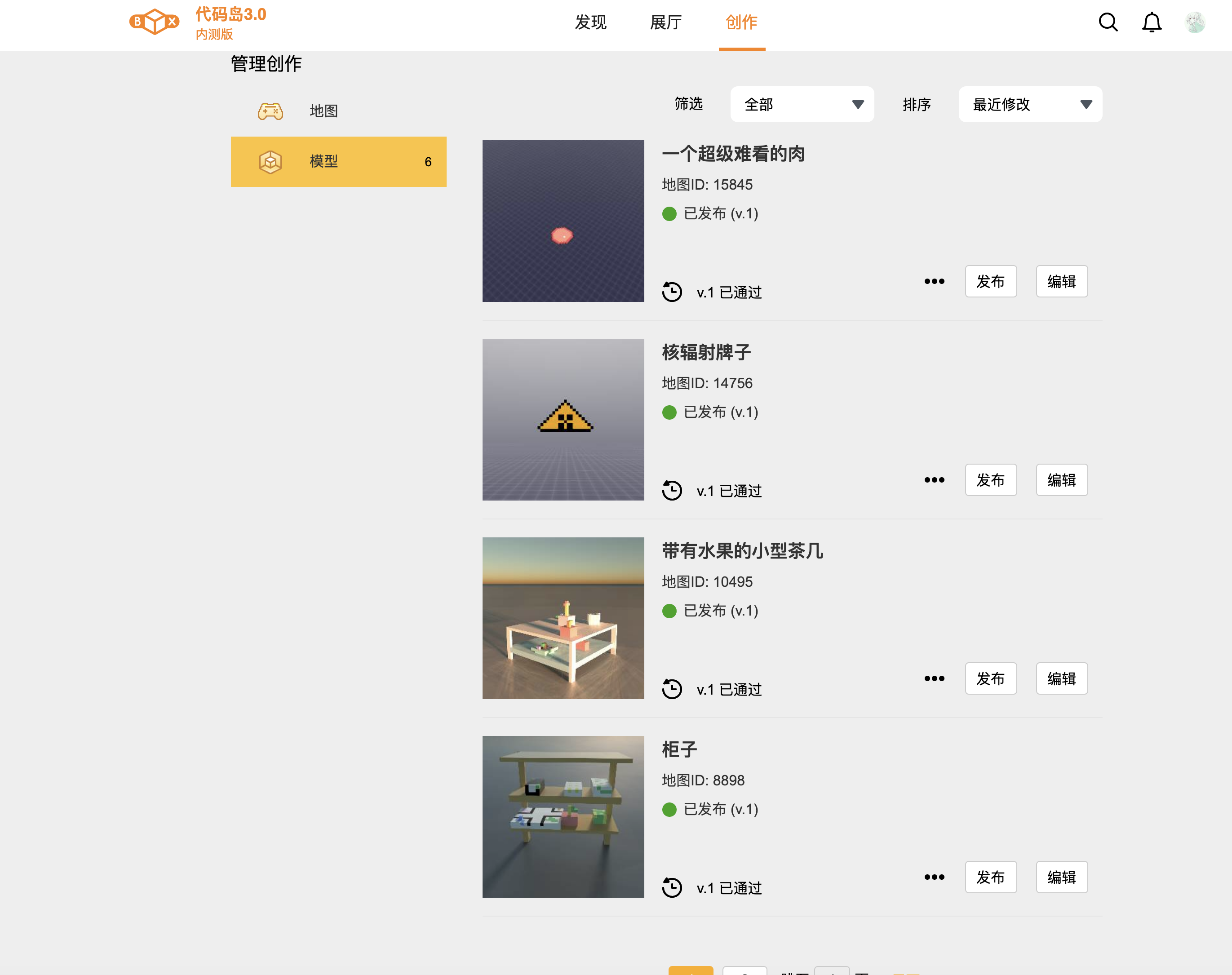This screenshot has width=1232, height=975.
Task: Click the 代码岛3.0 cube logo
Action: (x=154, y=22)
